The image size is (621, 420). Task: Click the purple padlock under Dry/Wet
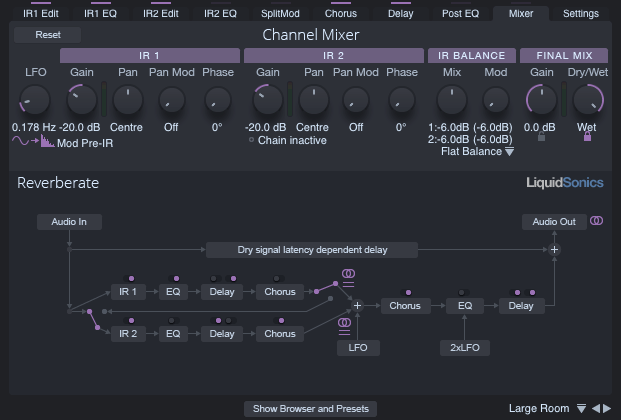tap(587, 137)
